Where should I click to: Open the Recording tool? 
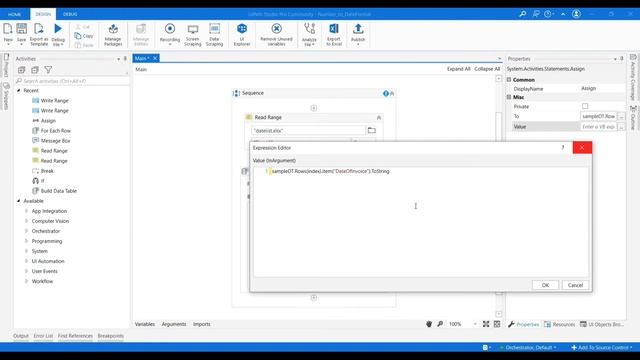click(x=170, y=33)
